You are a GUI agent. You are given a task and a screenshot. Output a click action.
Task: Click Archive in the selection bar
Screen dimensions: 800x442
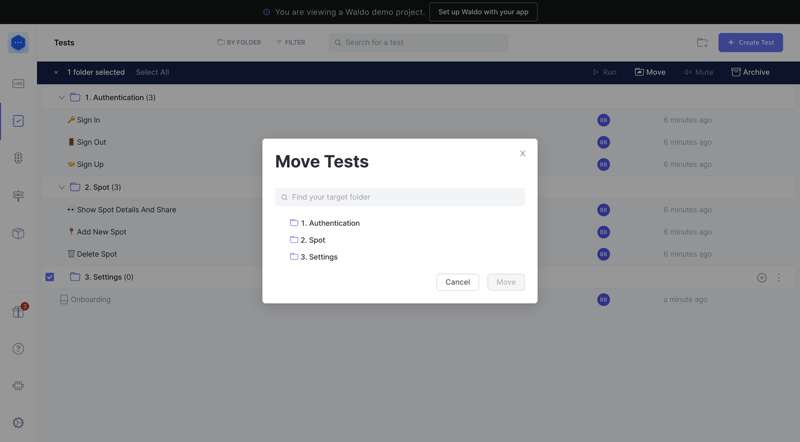[x=750, y=72]
